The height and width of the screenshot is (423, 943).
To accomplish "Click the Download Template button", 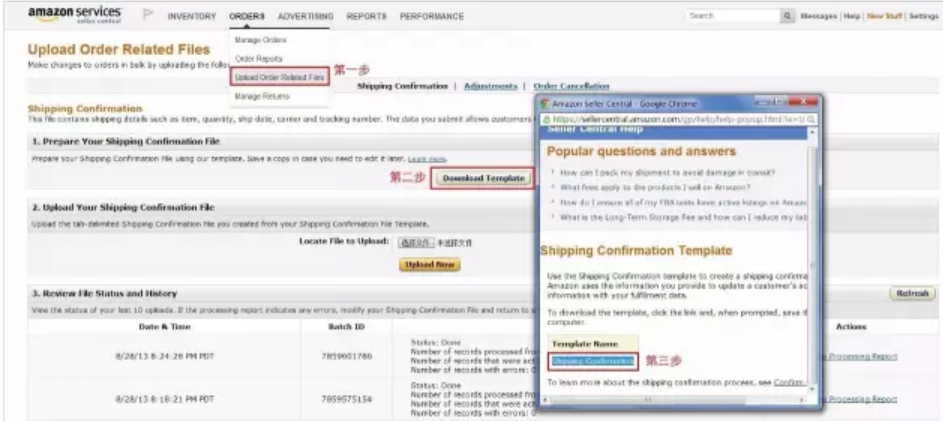I will click(484, 179).
